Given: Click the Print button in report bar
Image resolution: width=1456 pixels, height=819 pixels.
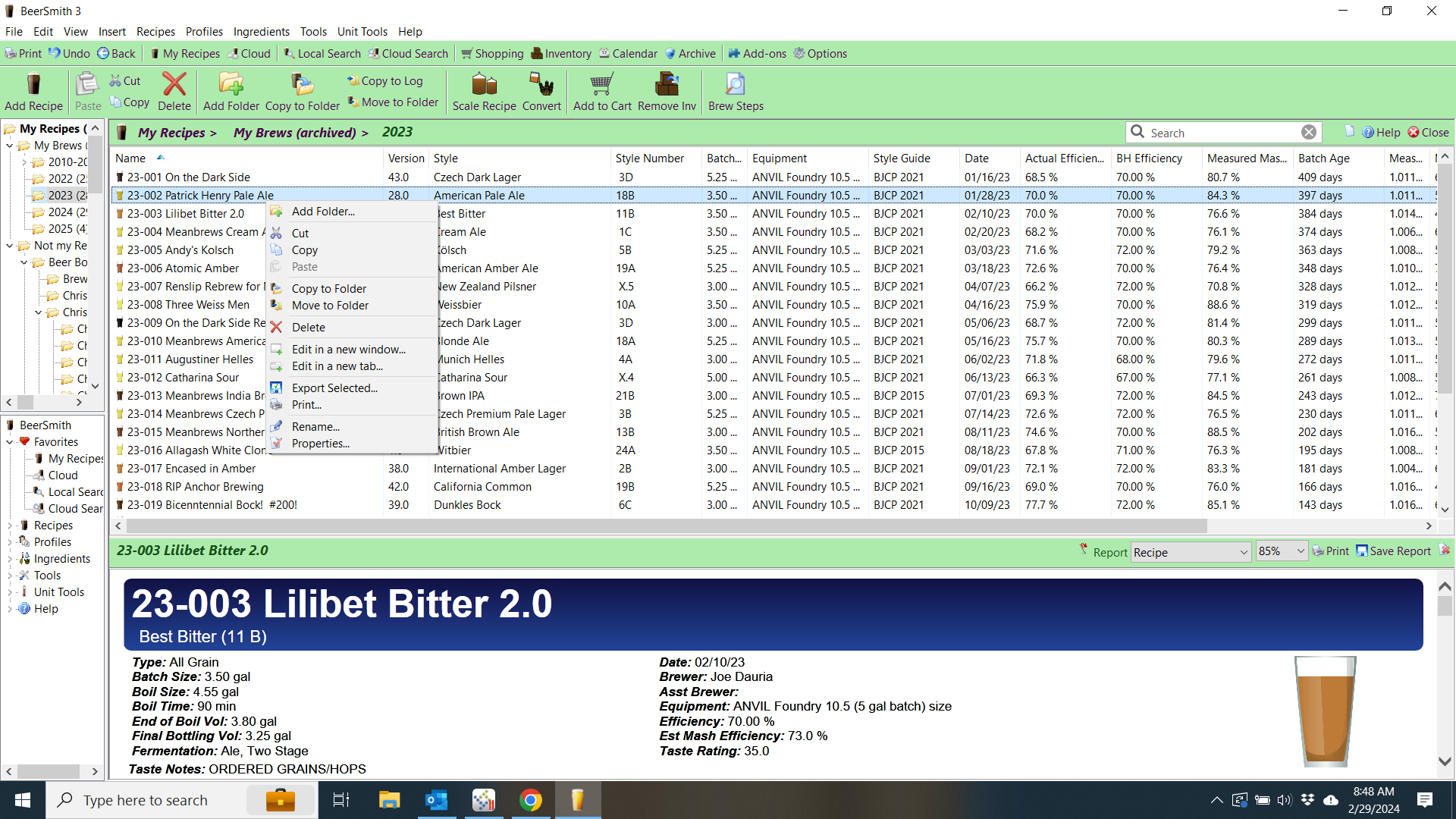Looking at the screenshot, I should click(1331, 551).
